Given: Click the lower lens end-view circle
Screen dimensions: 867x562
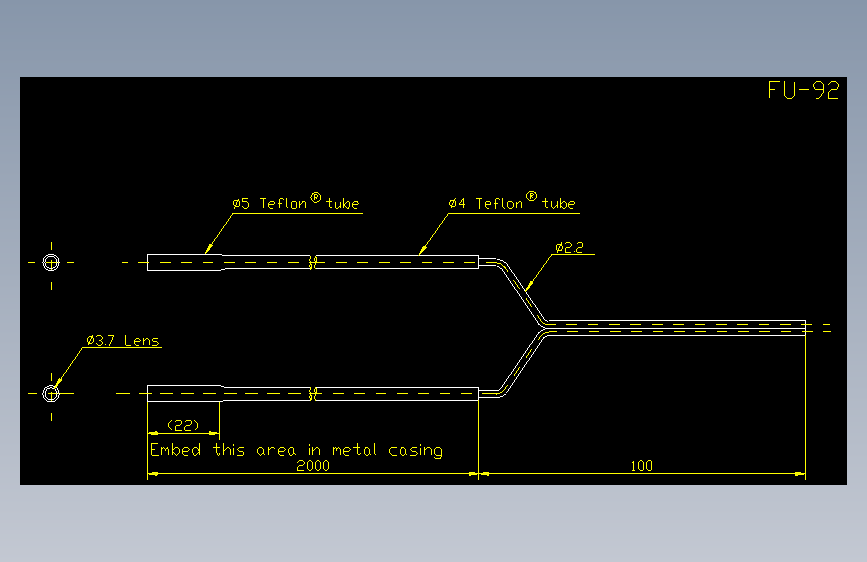Looking at the screenshot, I should coord(51,394).
